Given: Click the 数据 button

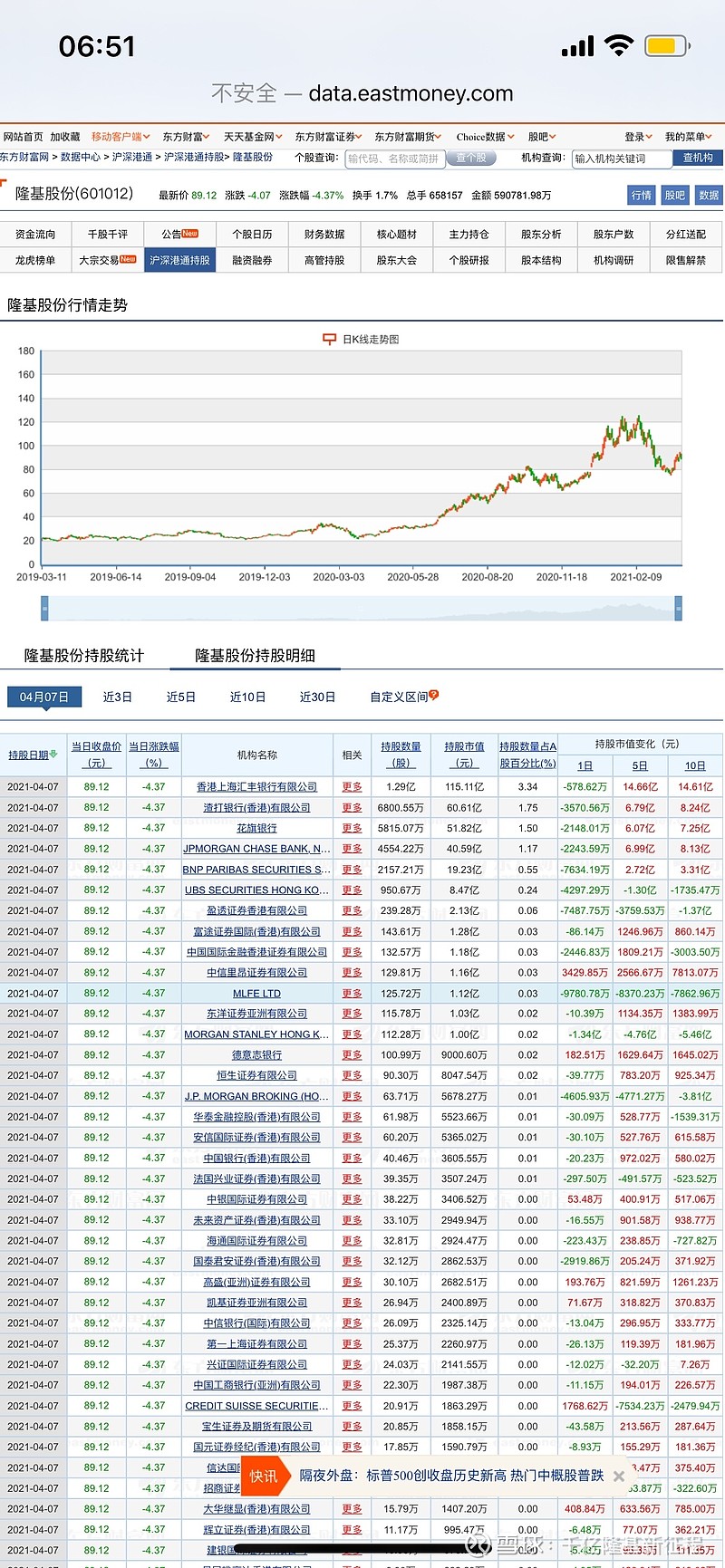Looking at the screenshot, I should [x=709, y=195].
